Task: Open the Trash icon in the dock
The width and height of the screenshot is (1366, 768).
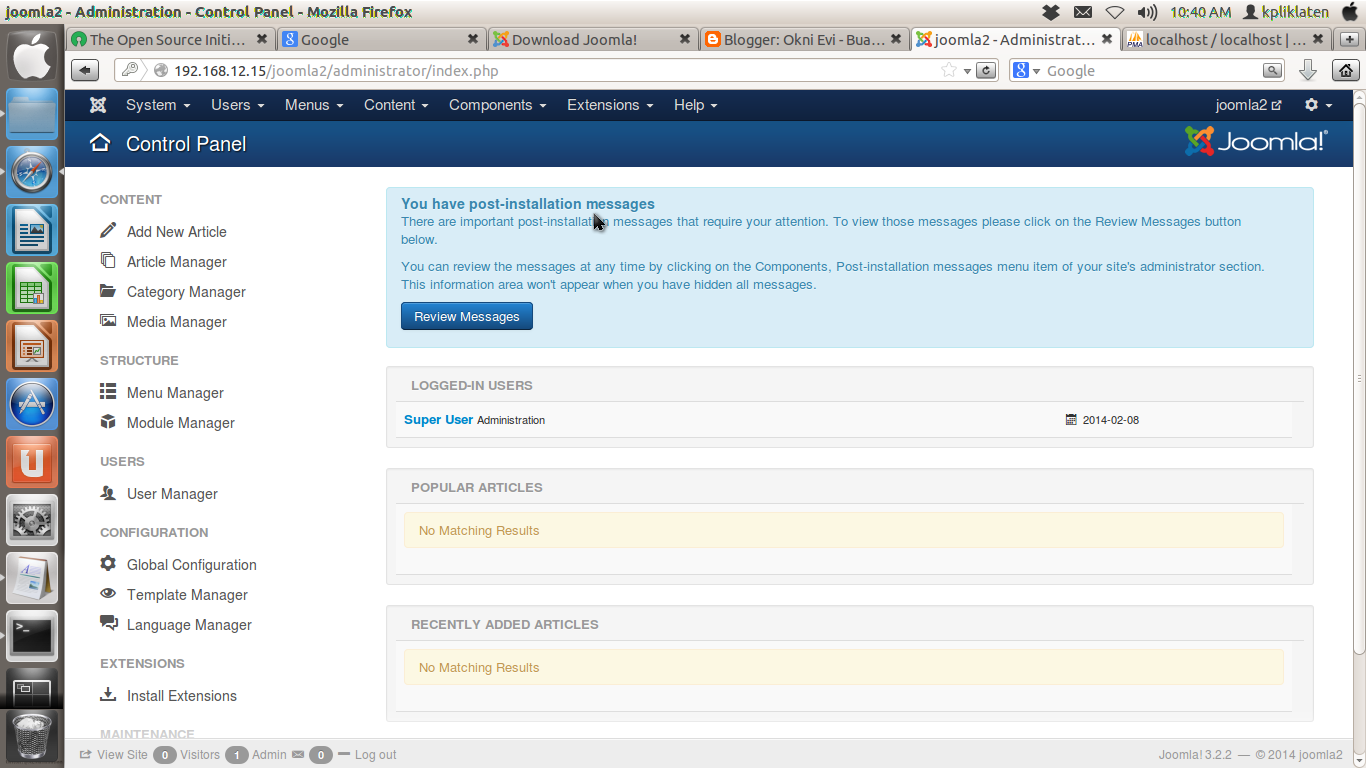Action: click(32, 735)
